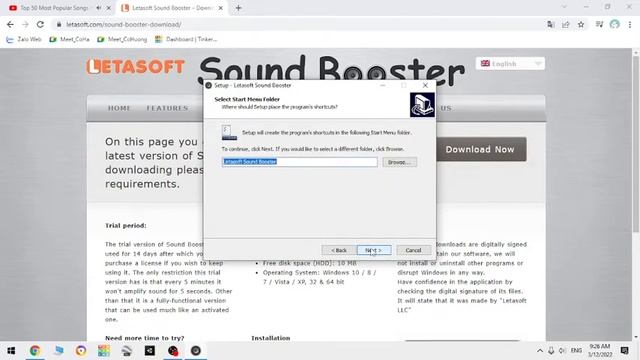Image resolution: width=640 pixels, height=360 pixels.
Task: Click the site padlock icon
Action: tap(59, 24)
